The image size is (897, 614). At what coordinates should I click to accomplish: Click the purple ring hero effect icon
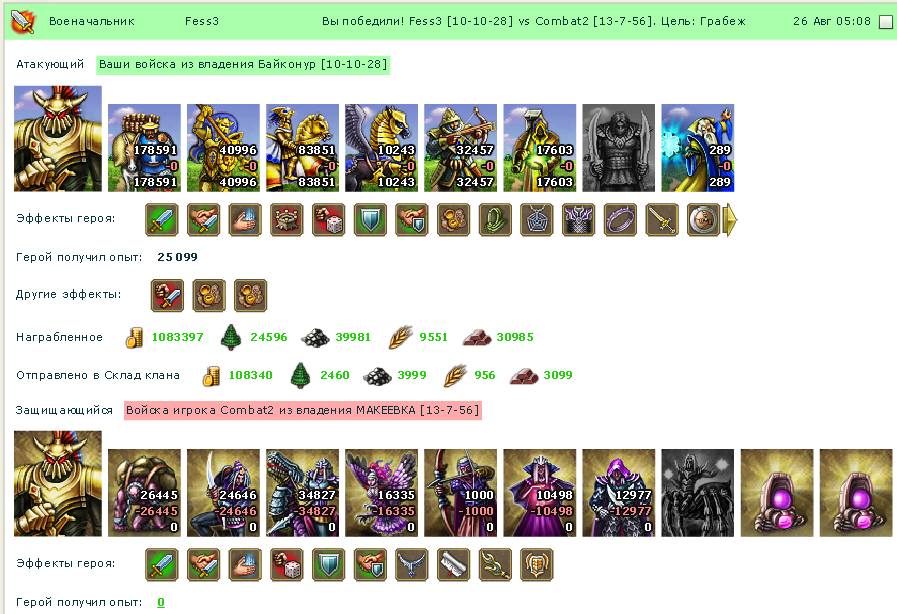(620, 220)
